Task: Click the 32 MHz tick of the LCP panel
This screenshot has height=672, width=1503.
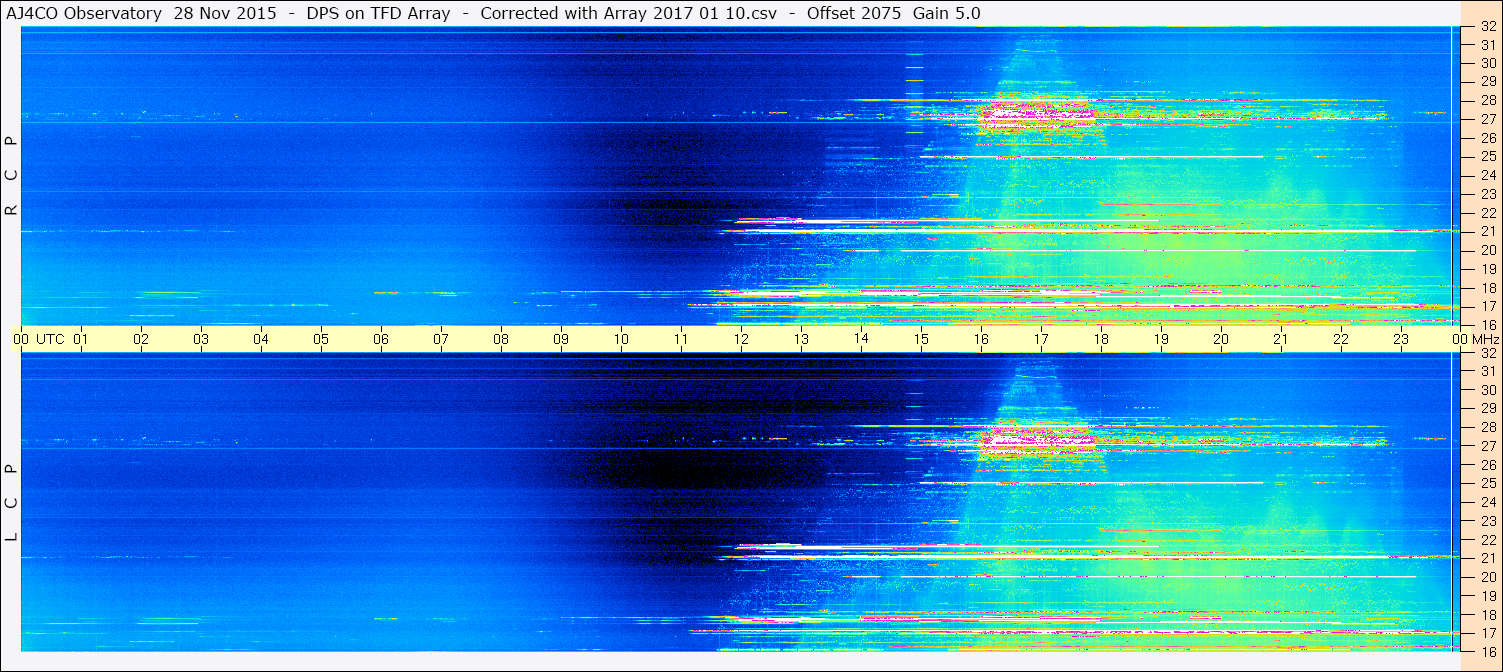Action: pyautogui.click(x=1487, y=353)
